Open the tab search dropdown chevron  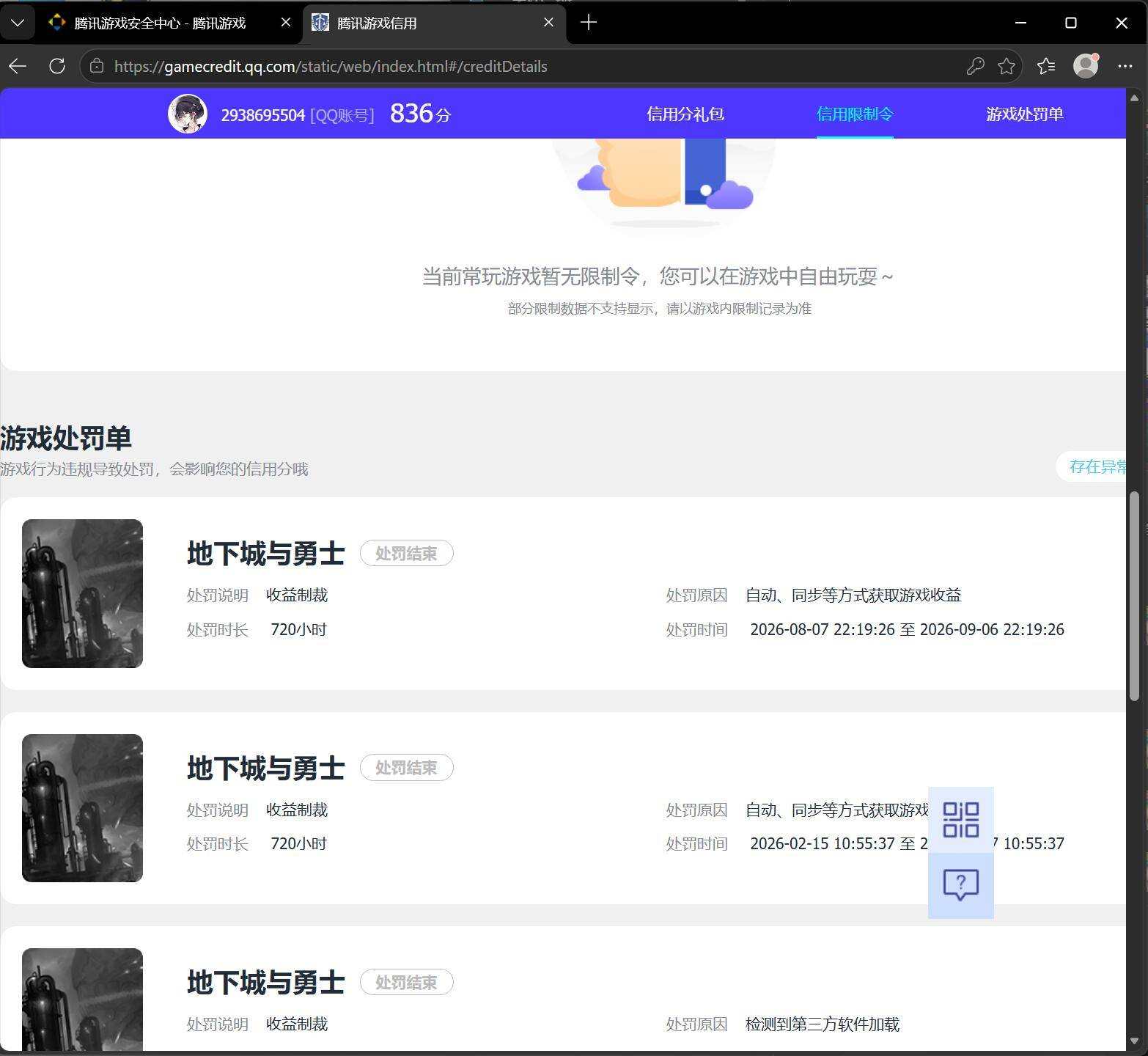coord(18,23)
